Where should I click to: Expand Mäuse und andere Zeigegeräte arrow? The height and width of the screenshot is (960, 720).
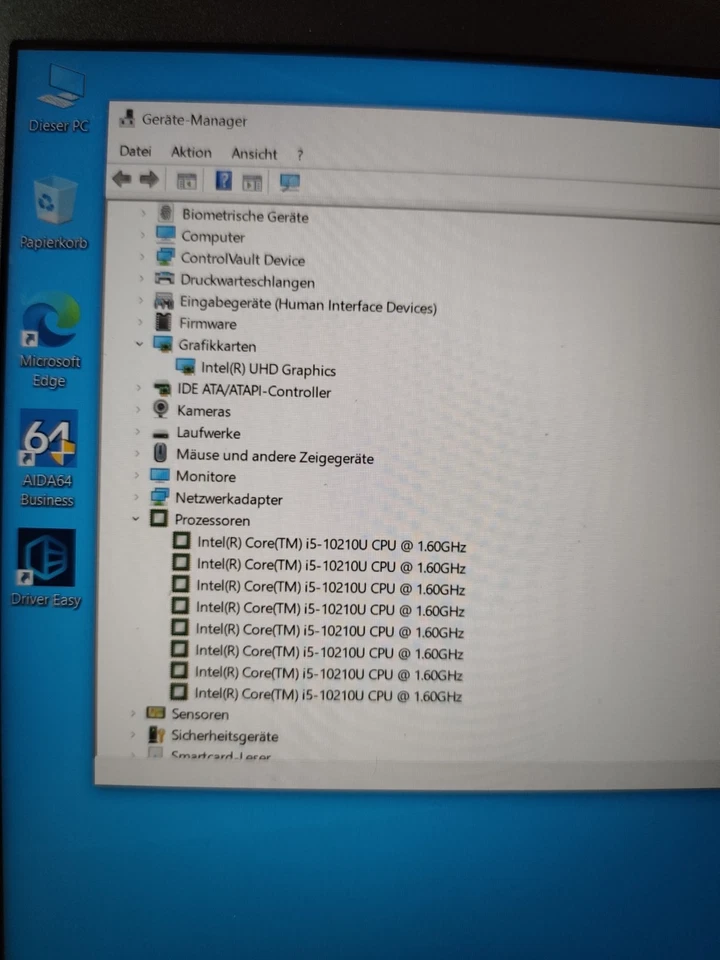[x=137, y=453]
